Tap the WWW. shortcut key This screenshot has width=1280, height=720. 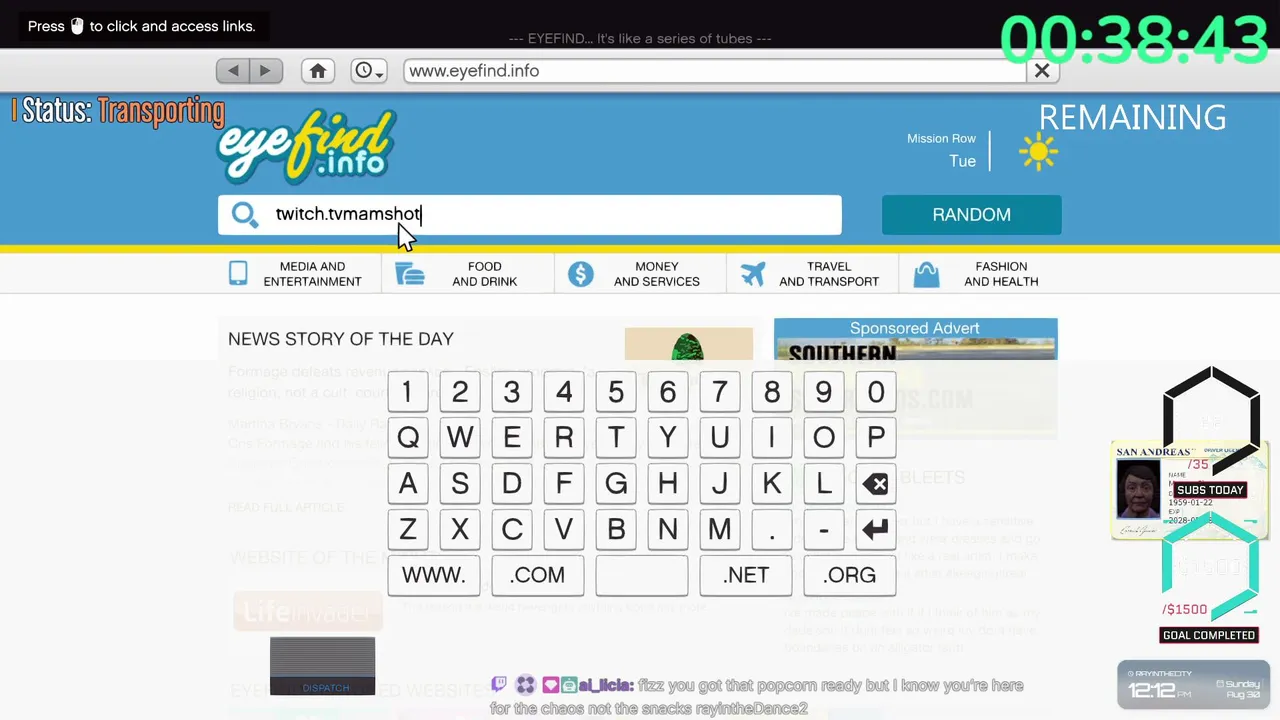[433, 575]
